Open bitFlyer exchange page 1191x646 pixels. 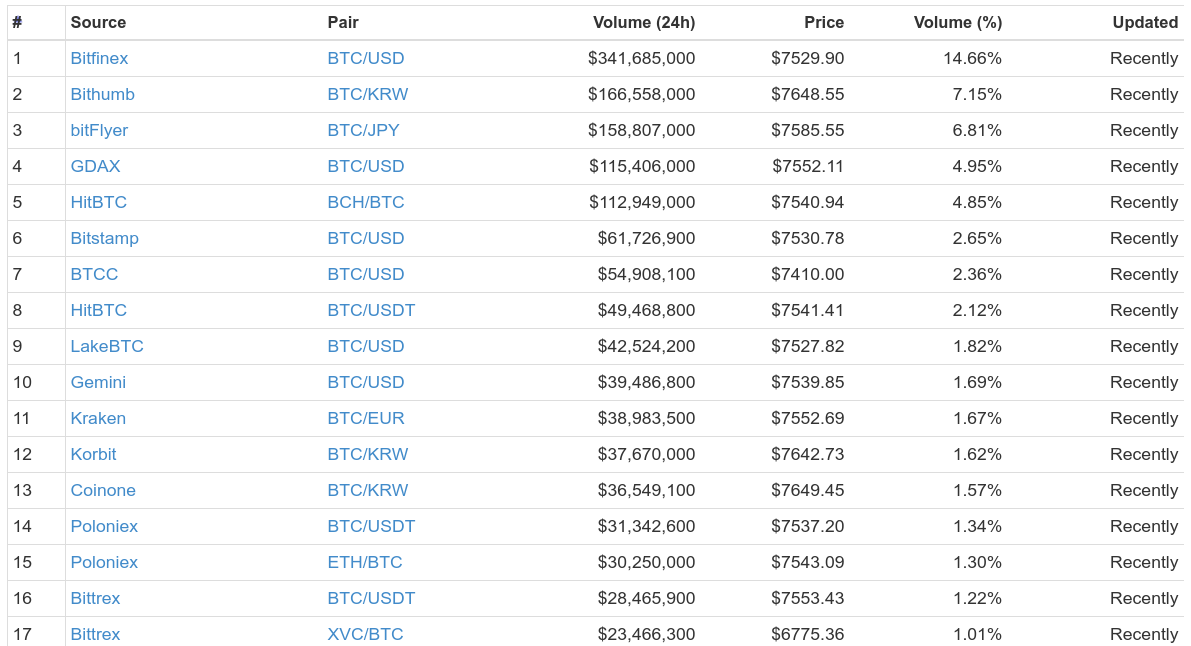click(99, 130)
